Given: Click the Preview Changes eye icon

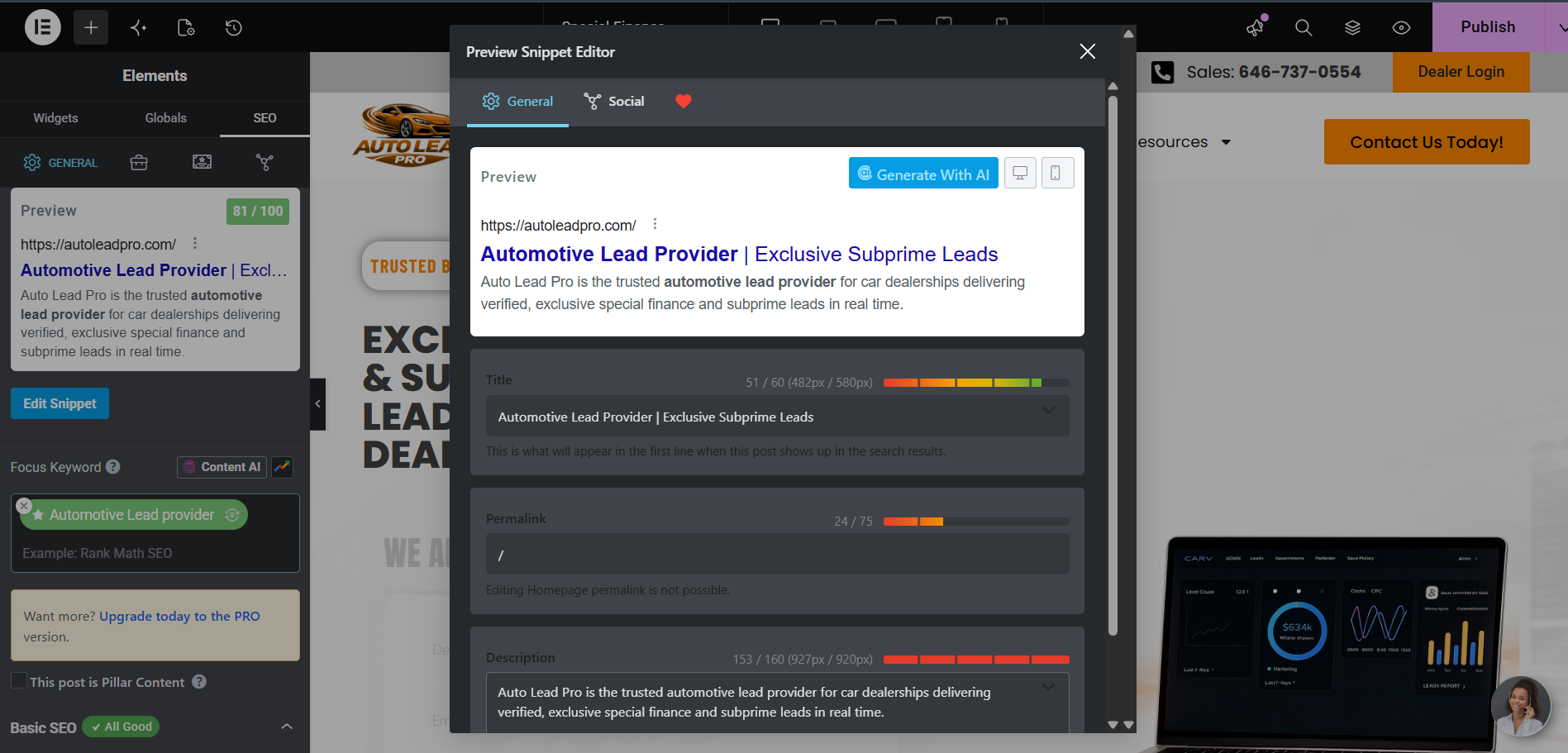Looking at the screenshot, I should [1401, 27].
